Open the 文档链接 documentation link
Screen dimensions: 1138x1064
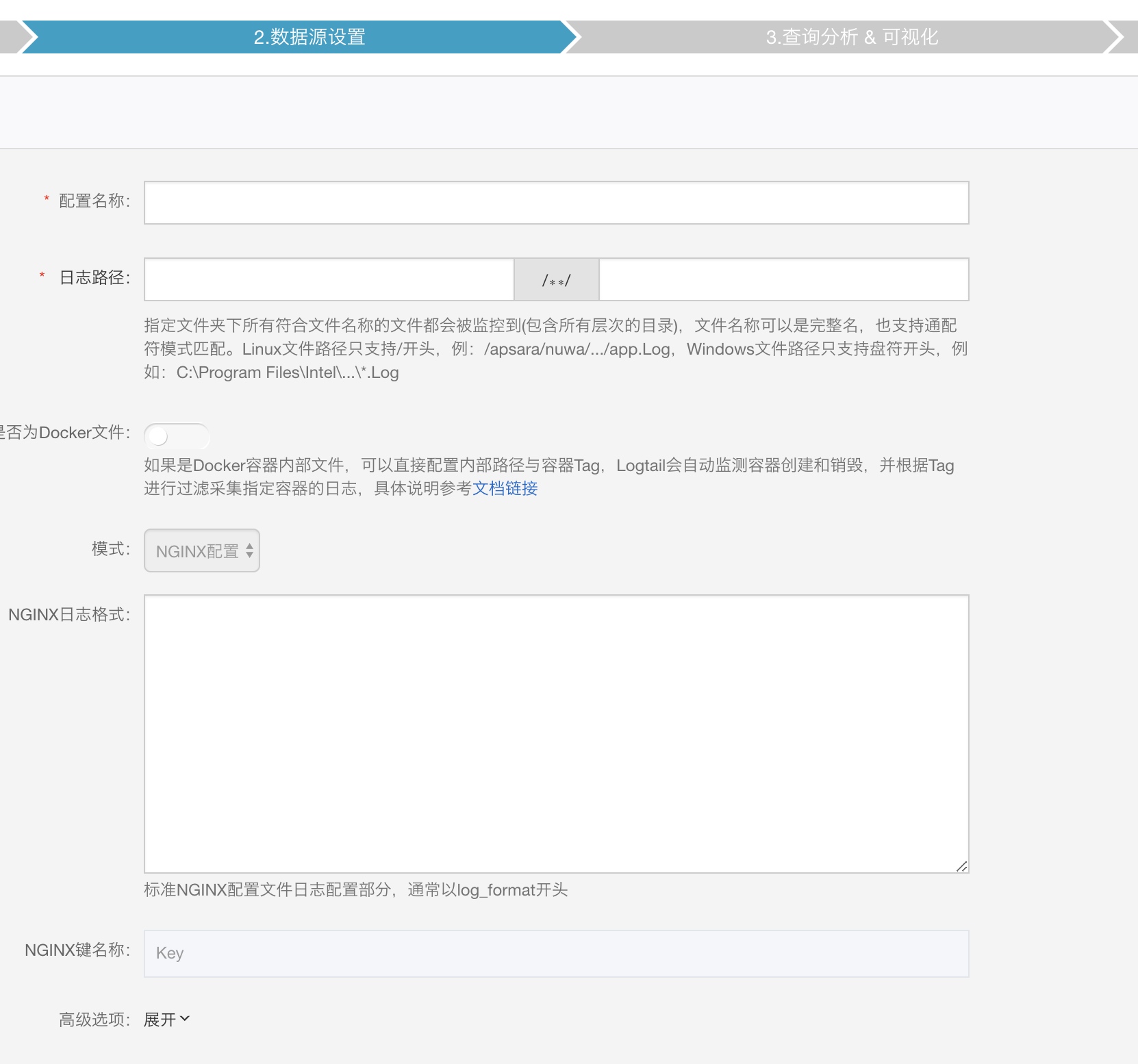pos(505,488)
